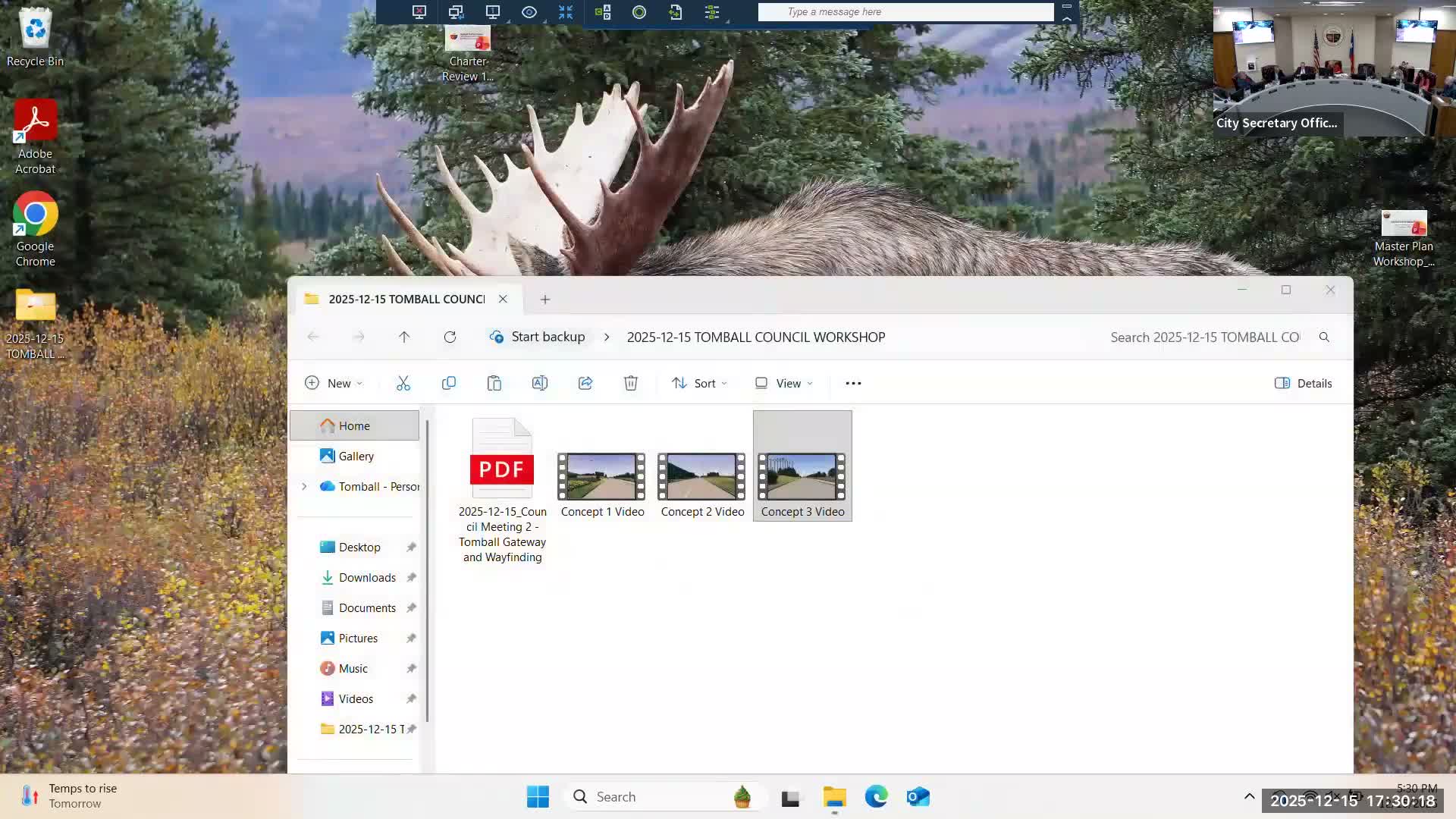Toggle the Details pane button
The height and width of the screenshot is (819, 1456).
(1304, 383)
